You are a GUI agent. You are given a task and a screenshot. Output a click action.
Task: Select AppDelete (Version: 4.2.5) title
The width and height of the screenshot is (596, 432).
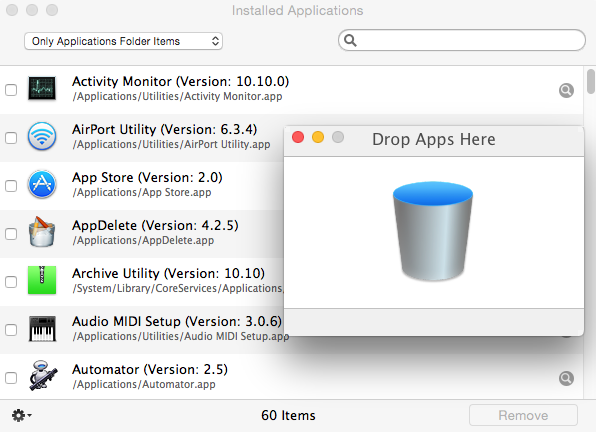click(x=155, y=225)
